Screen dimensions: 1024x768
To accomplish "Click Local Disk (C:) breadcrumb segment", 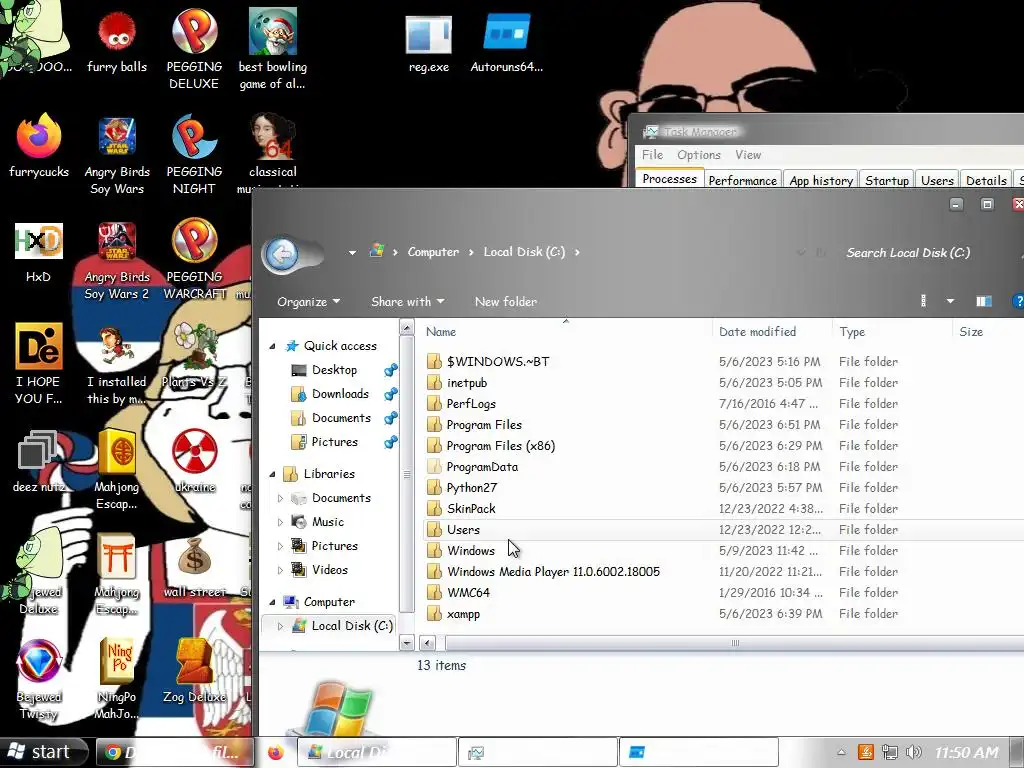I will pyautogui.click(x=524, y=252).
